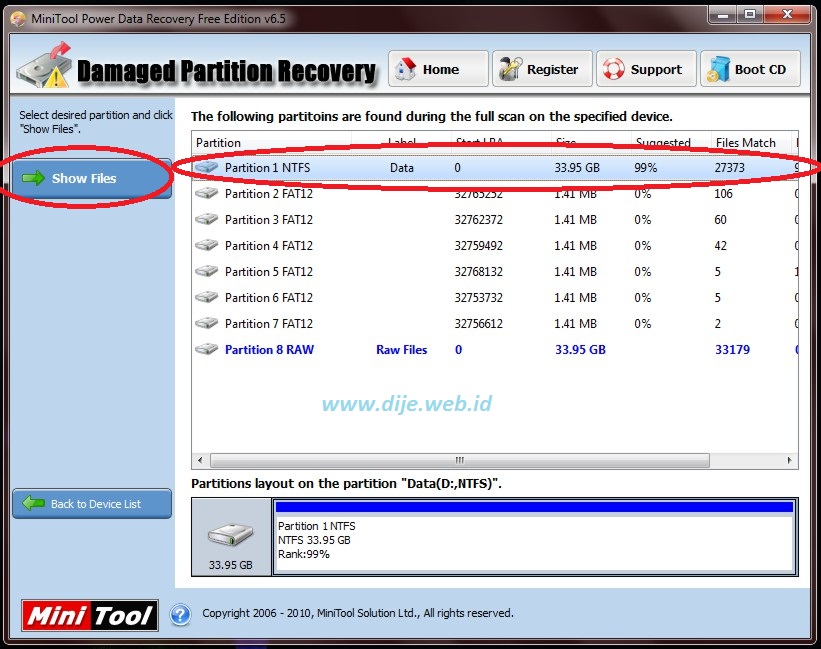The image size is (821, 649).
Task: Select 'Partition 6 FAT12' row text
Action: point(269,297)
